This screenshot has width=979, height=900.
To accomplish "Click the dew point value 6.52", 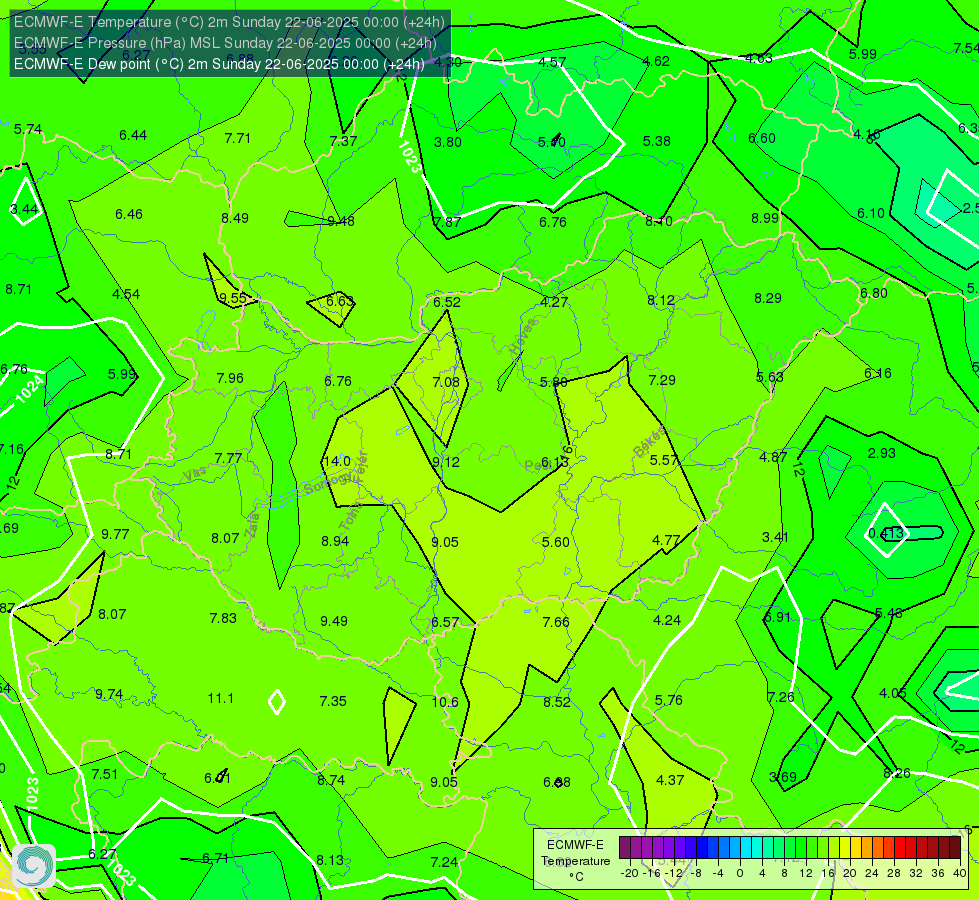I will [447, 302].
